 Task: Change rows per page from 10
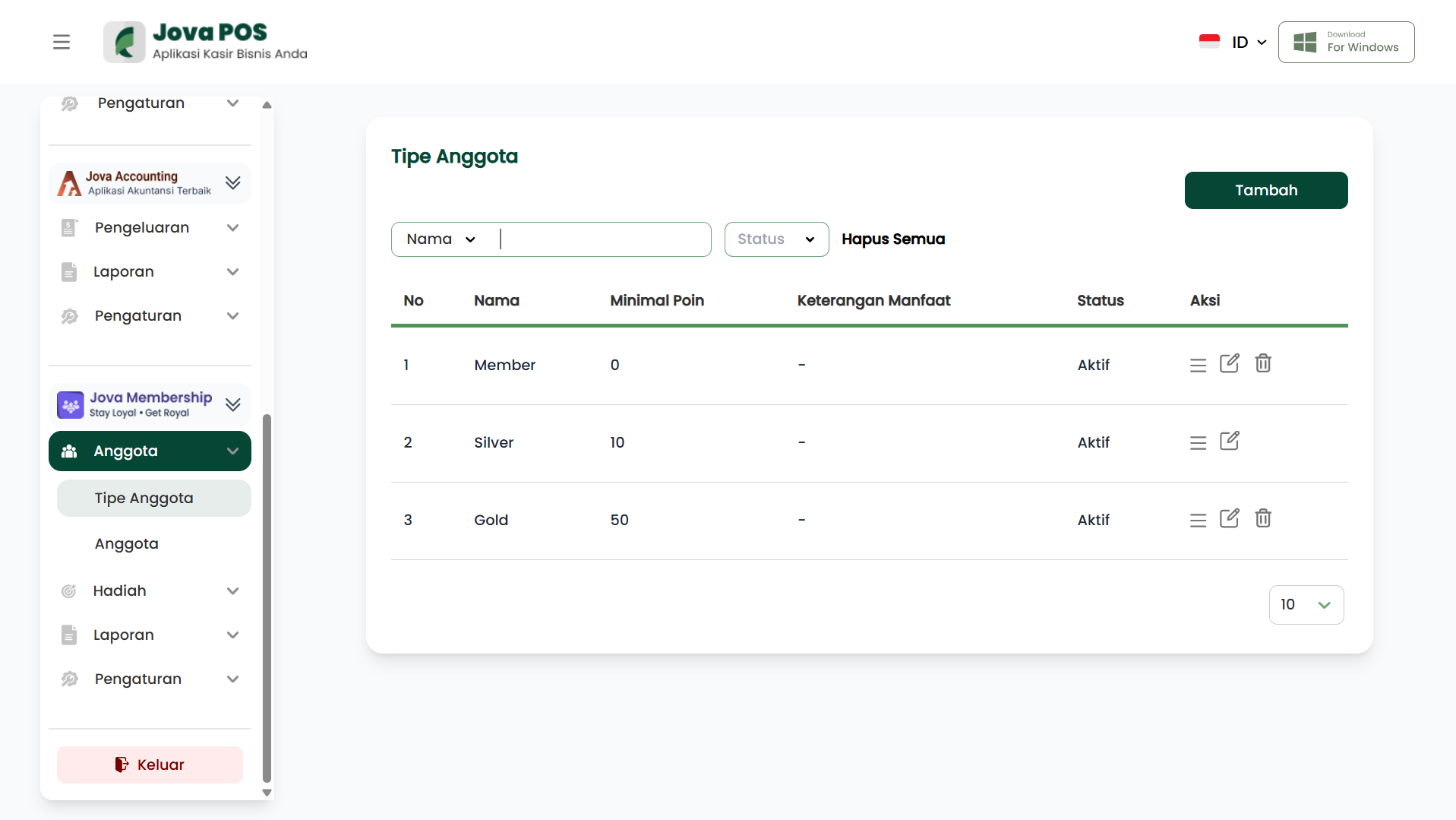pos(1306,605)
